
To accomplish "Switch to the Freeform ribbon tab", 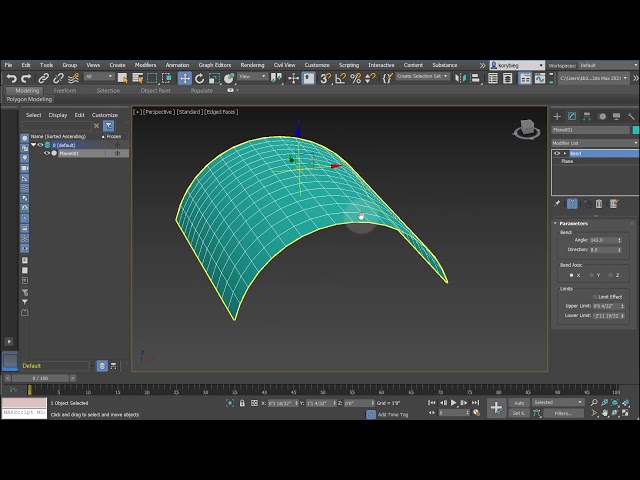I will click(65, 90).
